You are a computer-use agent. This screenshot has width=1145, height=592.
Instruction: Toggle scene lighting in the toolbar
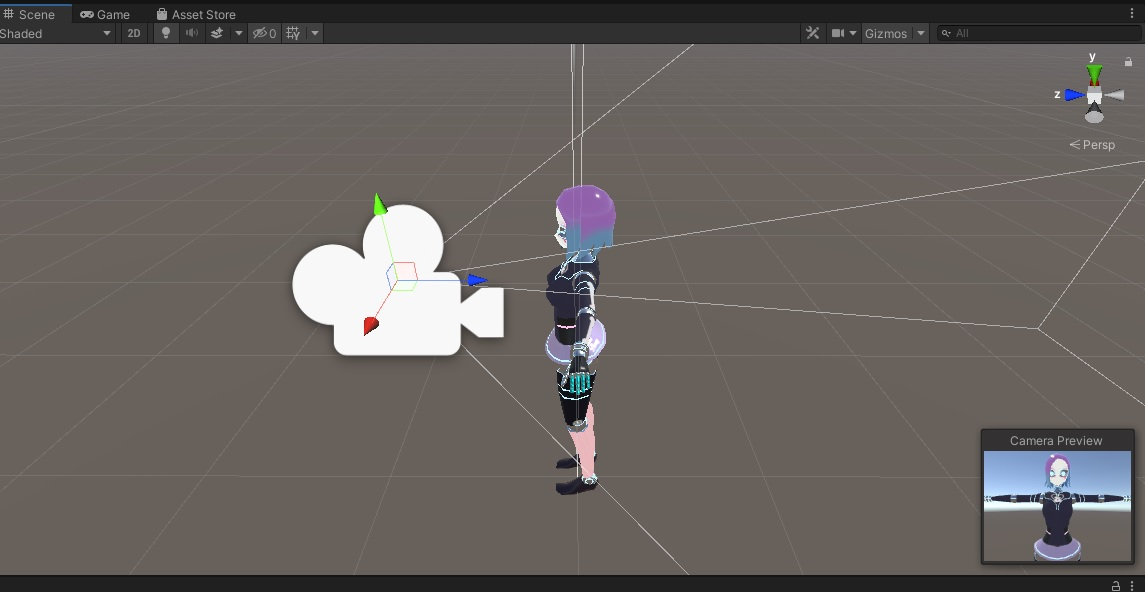pos(165,33)
